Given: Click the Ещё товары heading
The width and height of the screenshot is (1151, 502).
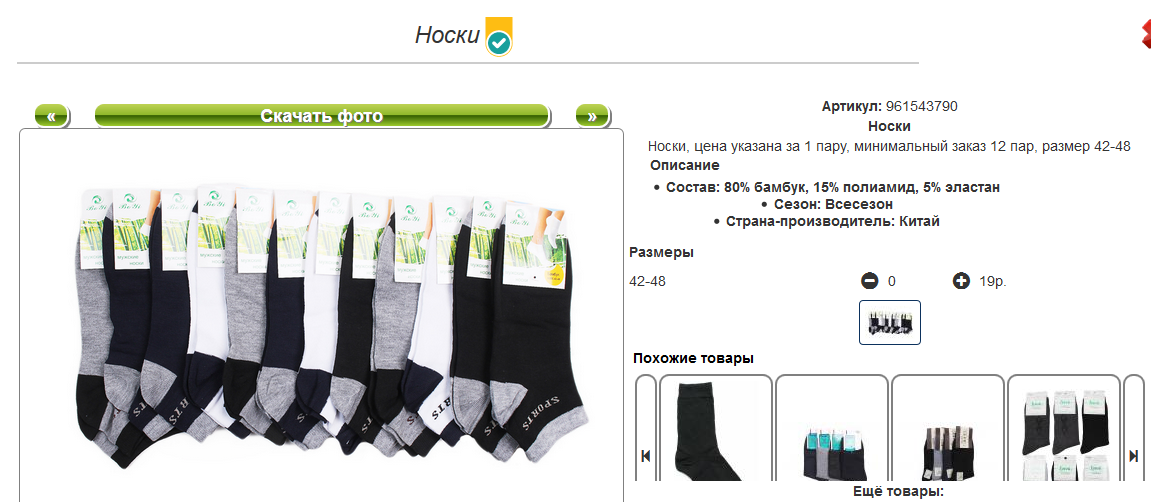Looking at the screenshot, I should tap(898, 492).
